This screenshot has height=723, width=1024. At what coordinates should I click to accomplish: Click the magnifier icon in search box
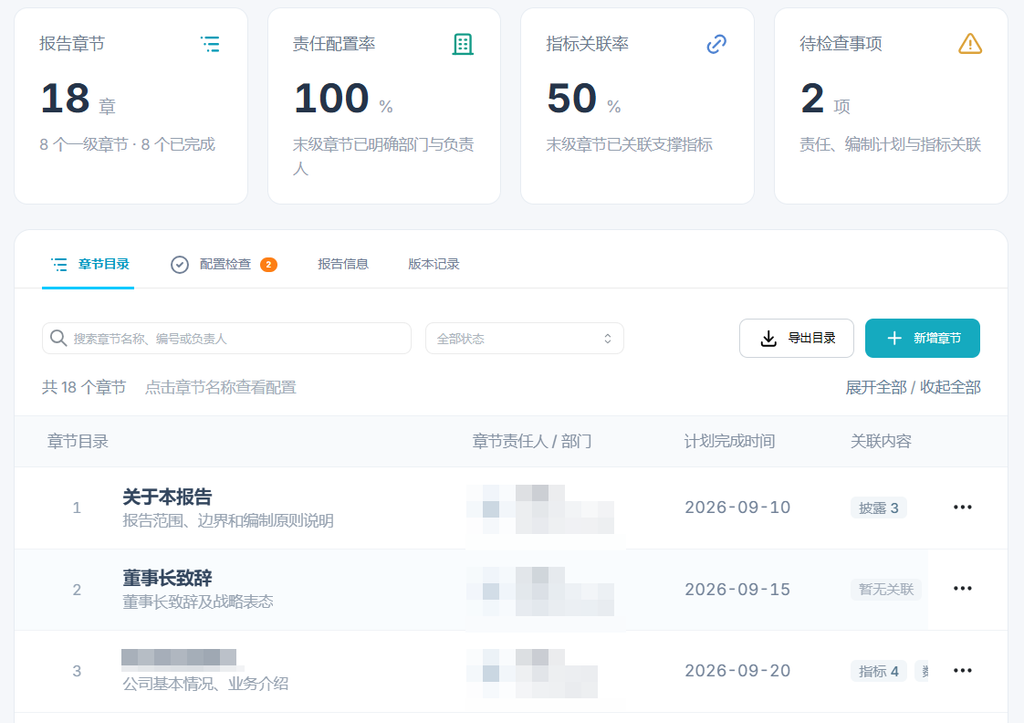pos(58,338)
